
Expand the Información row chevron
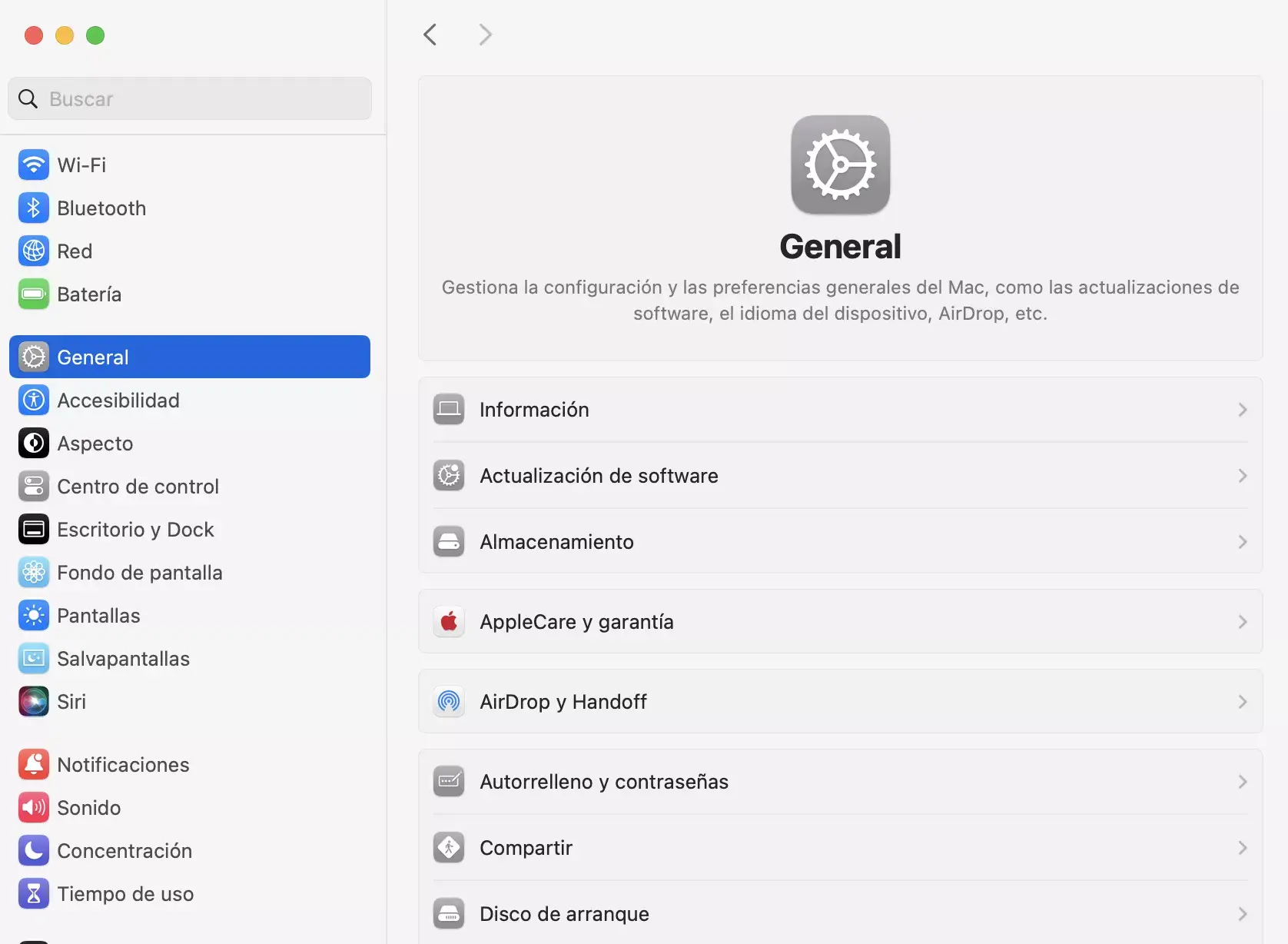pyautogui.click(x=1242, y=410)
